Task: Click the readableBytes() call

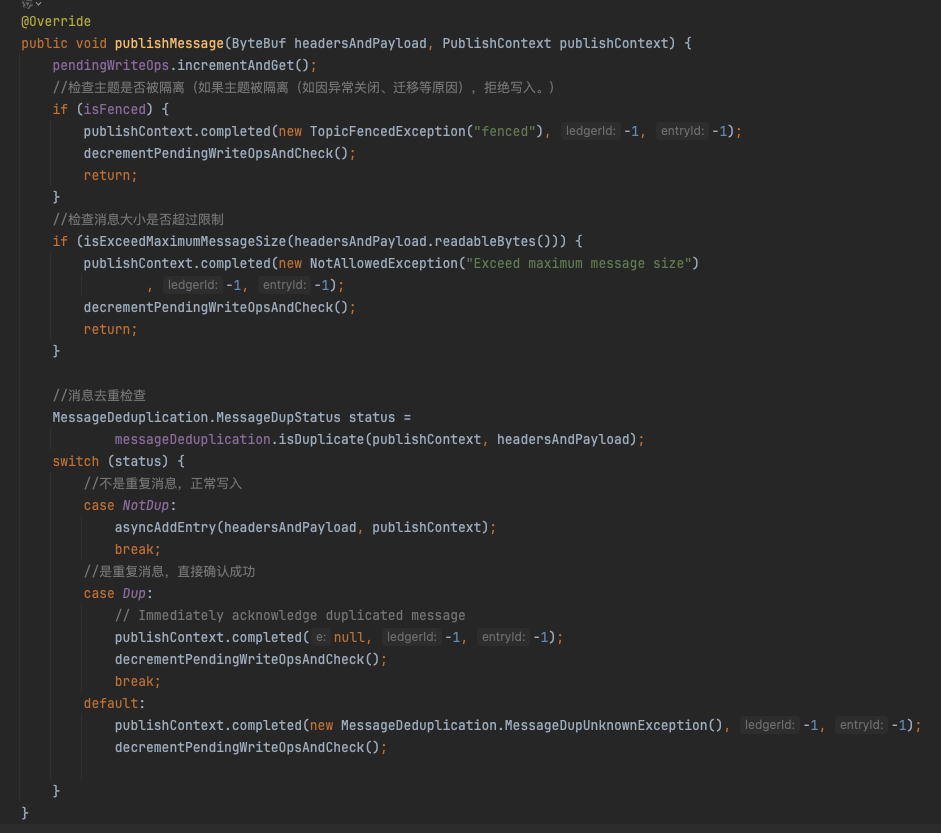Action: (x=493, y=241)
